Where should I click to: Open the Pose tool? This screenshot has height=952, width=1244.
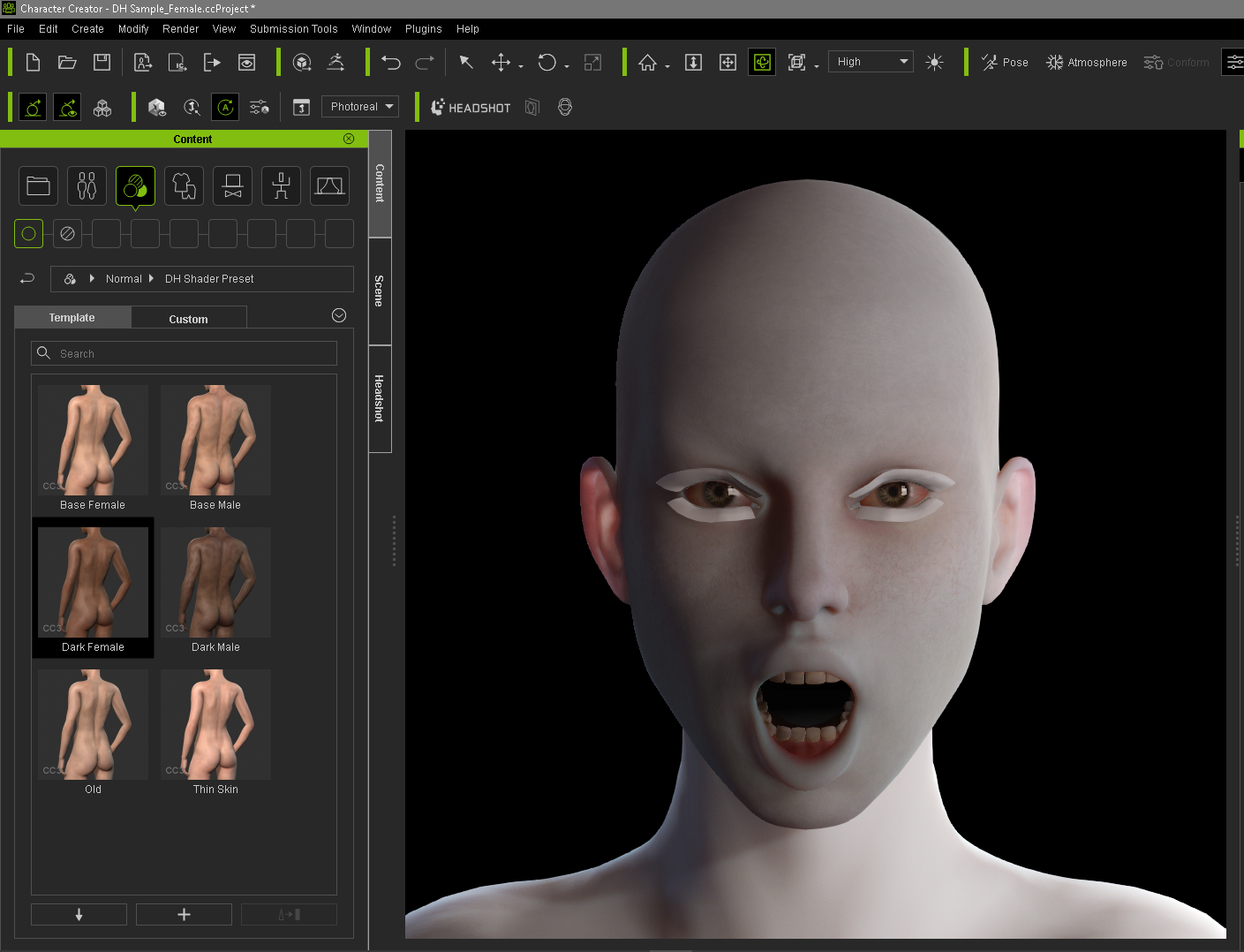tap(1005, 62)
